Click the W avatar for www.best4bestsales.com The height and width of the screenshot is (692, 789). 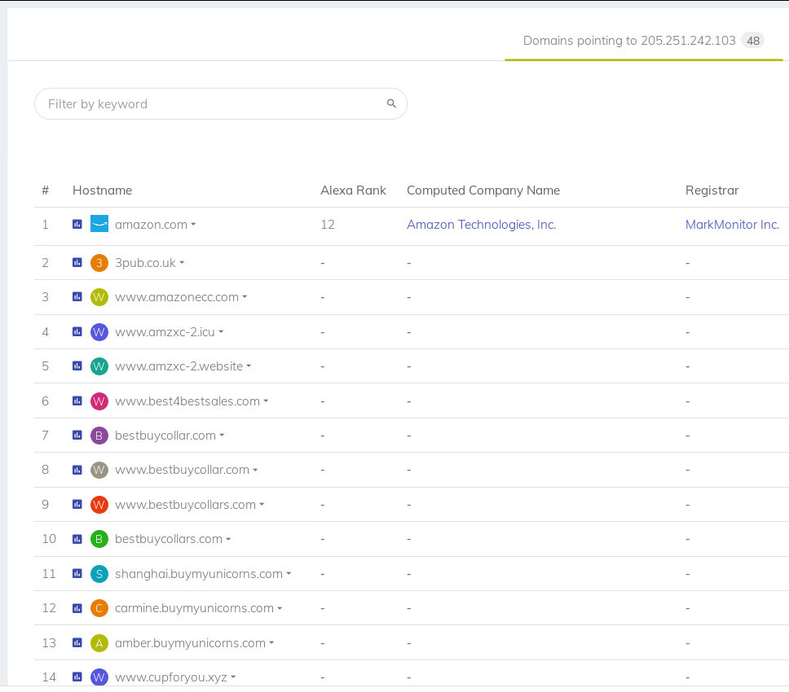[x=99, y=401]
